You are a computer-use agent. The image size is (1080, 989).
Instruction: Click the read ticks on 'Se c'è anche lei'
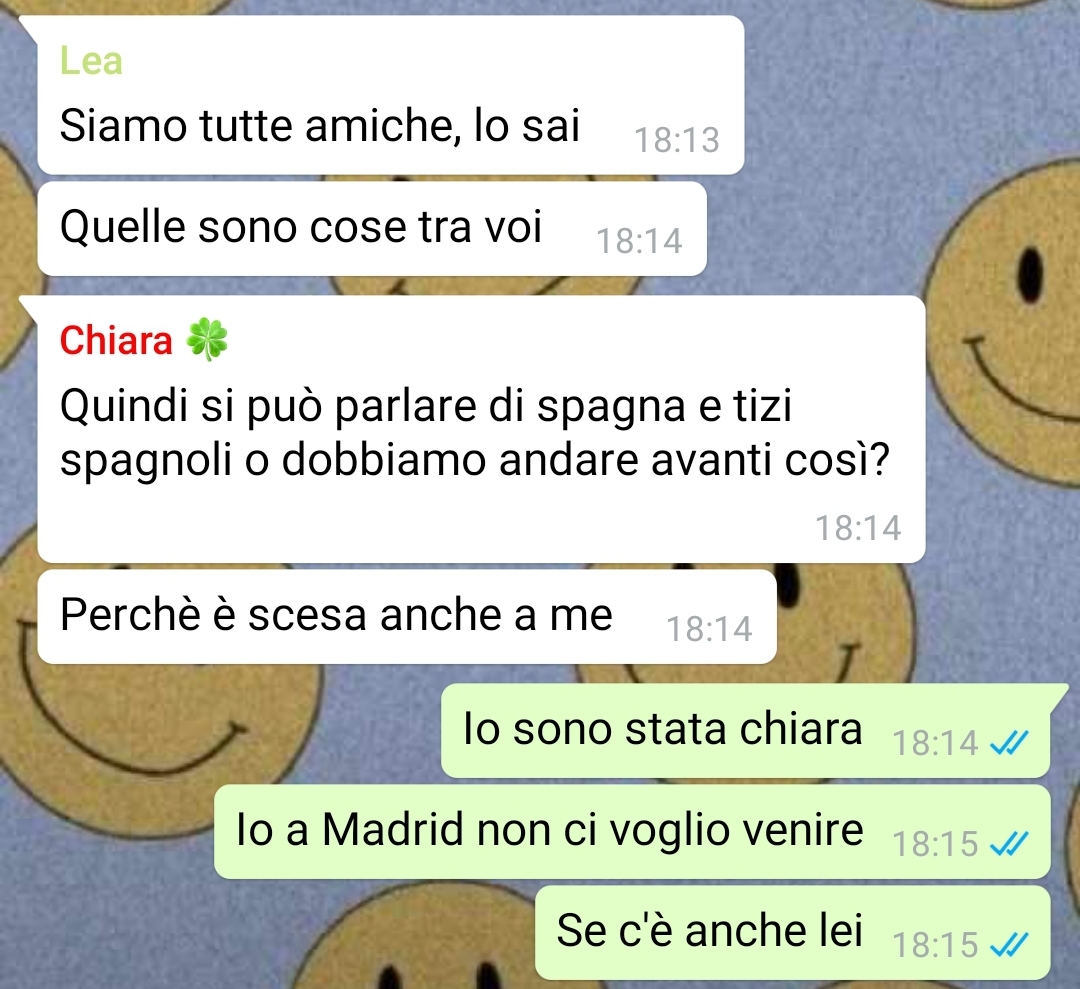pyautogui.click(x=1009, y=945)
